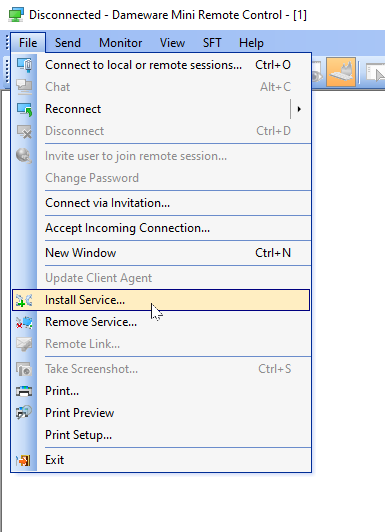This screenshot has width=385, height=532.
Task: Open the Monitor menu
Action: pos(120,43)
